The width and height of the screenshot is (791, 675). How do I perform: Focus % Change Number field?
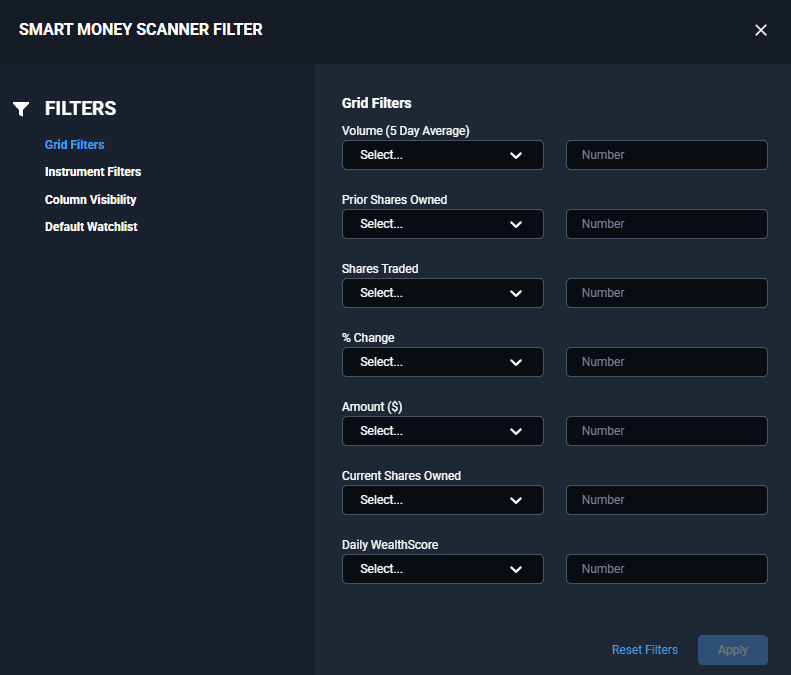tap(667, 362)
